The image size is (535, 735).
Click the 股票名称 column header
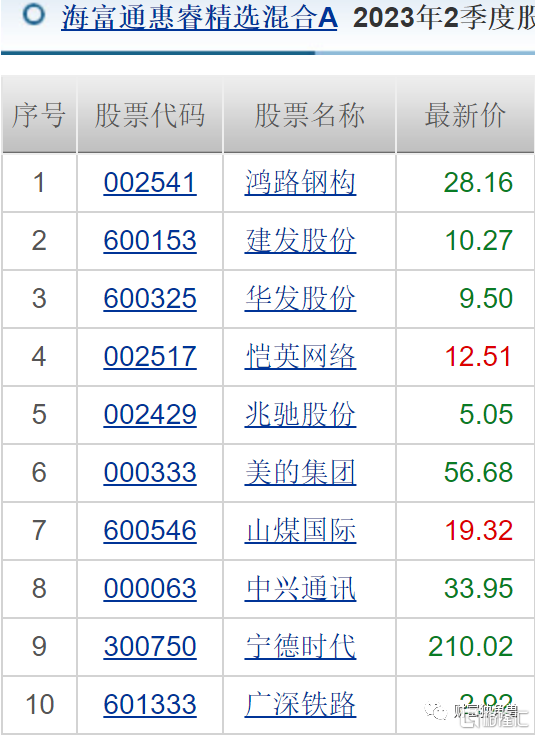click(309, 115)
